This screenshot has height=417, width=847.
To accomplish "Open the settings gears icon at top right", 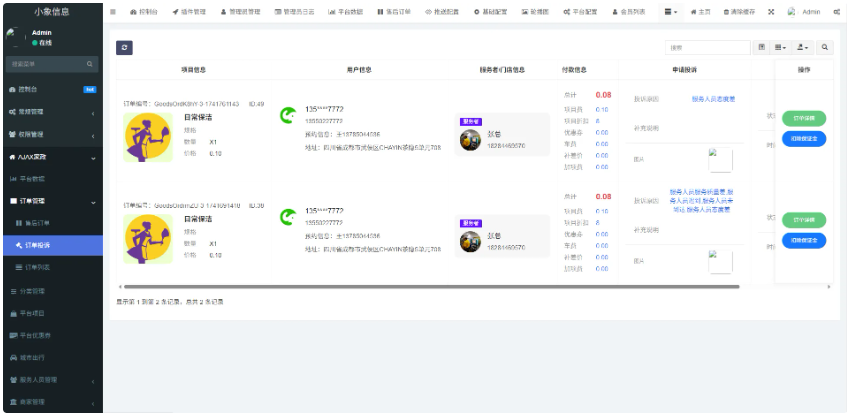I will tap(836, 12).
